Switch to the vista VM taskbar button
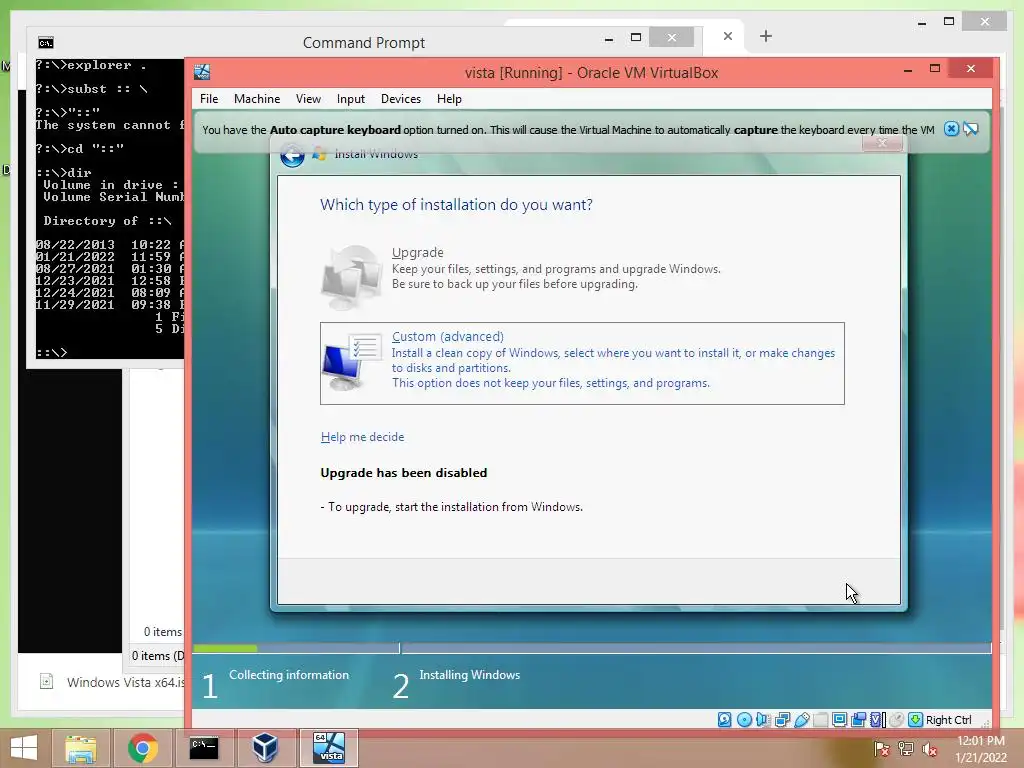This screenshot has width=1024, height=768. pyautogui.click(x=328, y=748)
